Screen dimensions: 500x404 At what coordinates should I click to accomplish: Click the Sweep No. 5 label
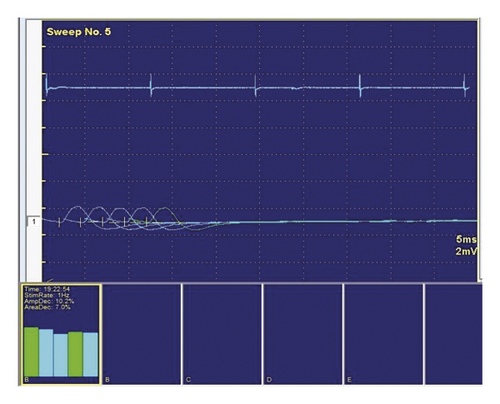(x=79, y=32)
